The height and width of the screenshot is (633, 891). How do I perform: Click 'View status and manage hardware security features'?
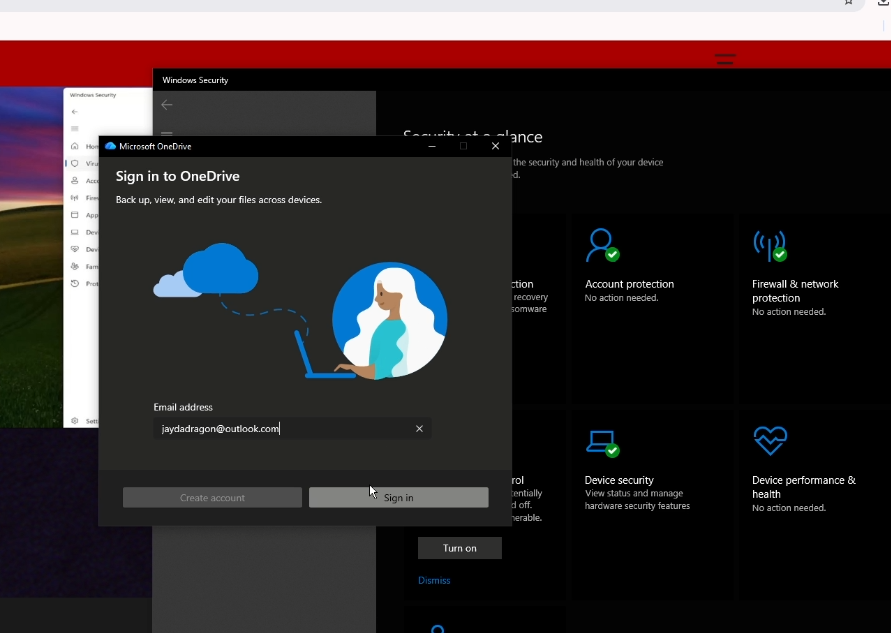pyautogui.click(x=637, y=499)
